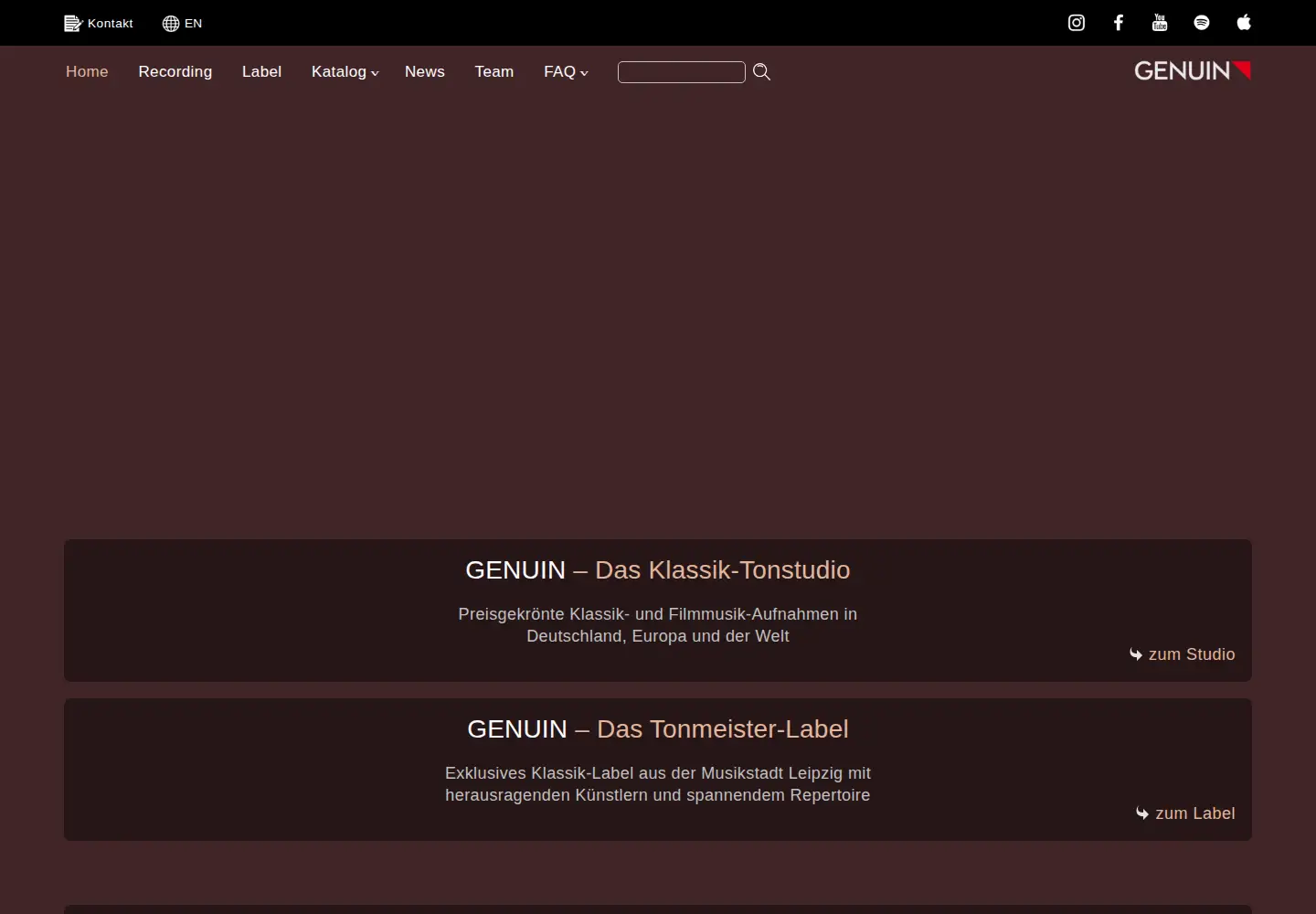Click the arrow icon beside zum Label

coord(1142,813)
